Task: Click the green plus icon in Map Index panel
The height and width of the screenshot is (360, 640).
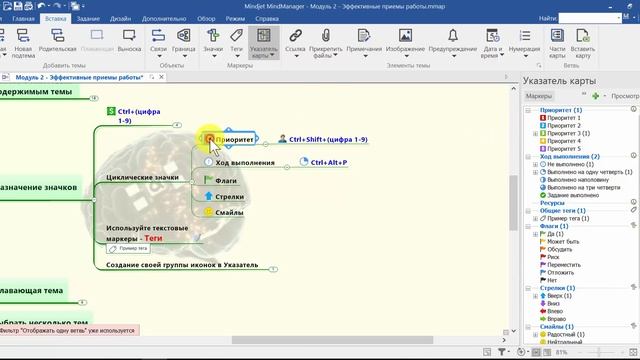Action: [596, 96]
